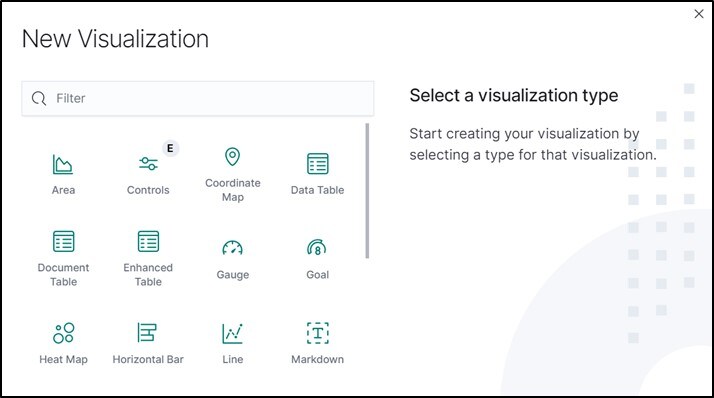Click the 'Horizontal Bar' label text

point(148,359)
